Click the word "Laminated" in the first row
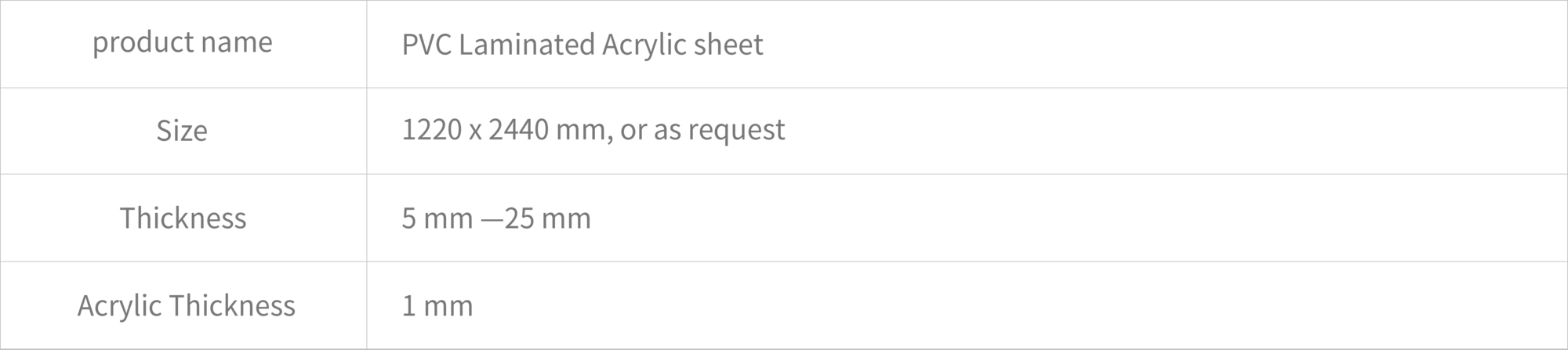 tap(527, 45)
